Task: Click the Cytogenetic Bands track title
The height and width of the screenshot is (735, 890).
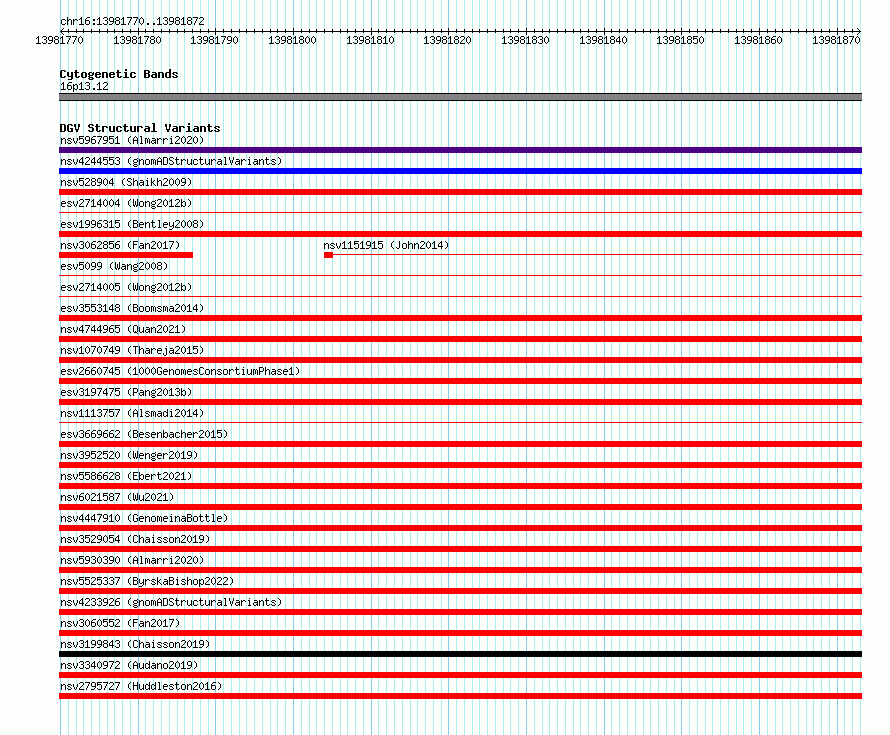Action: pos(119,74)
